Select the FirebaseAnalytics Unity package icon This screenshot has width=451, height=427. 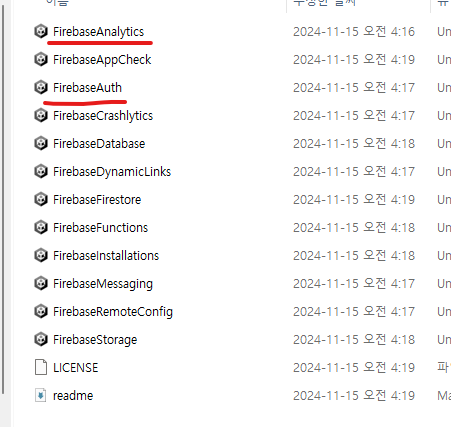(41, 31)
